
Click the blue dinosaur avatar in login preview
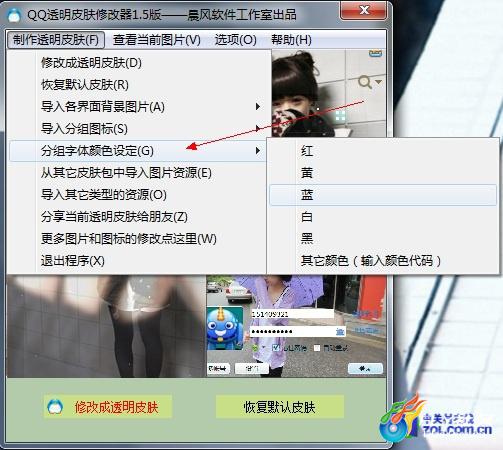[x=225, y=328]
